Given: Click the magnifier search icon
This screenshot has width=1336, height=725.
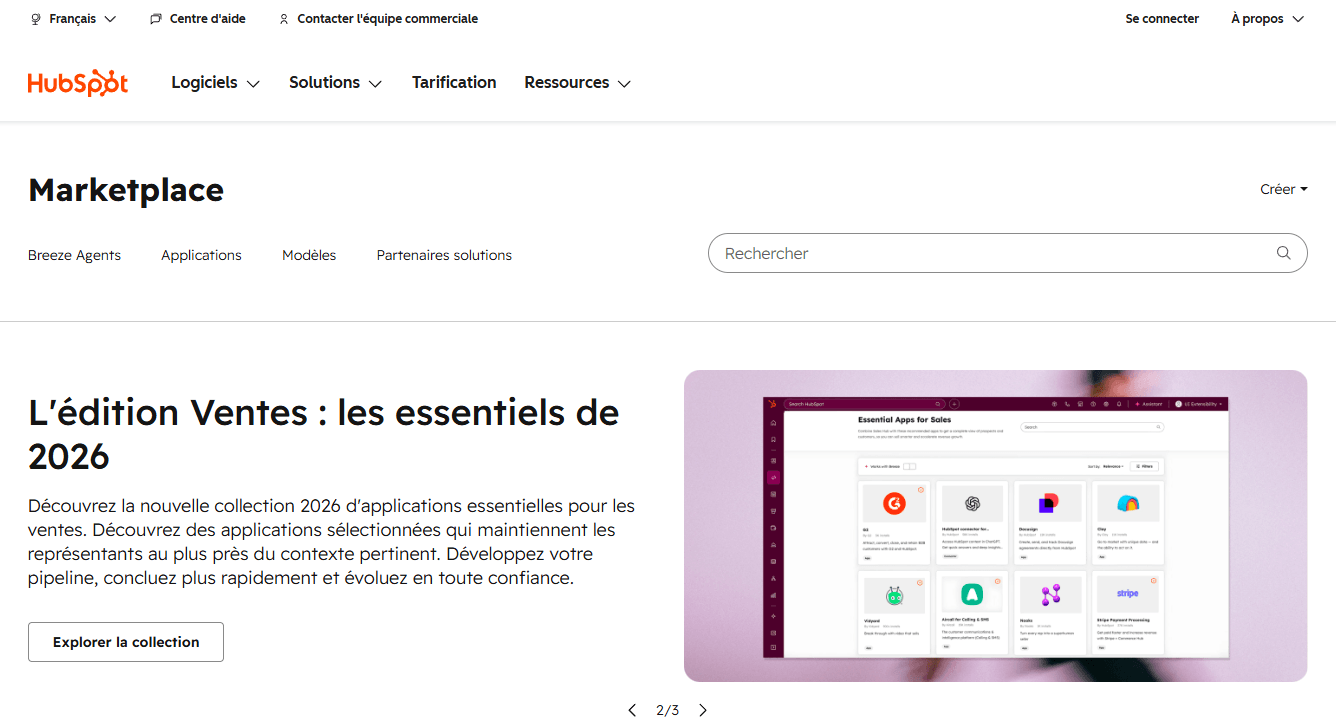Looking at the screenshot, I should (1284, 253).
